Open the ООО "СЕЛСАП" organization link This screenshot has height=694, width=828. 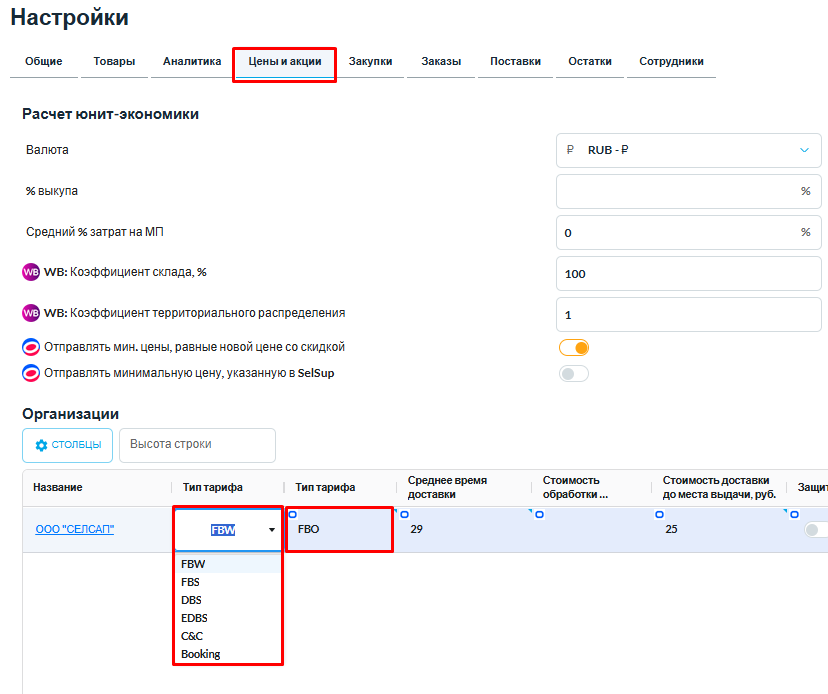(74, 529)
